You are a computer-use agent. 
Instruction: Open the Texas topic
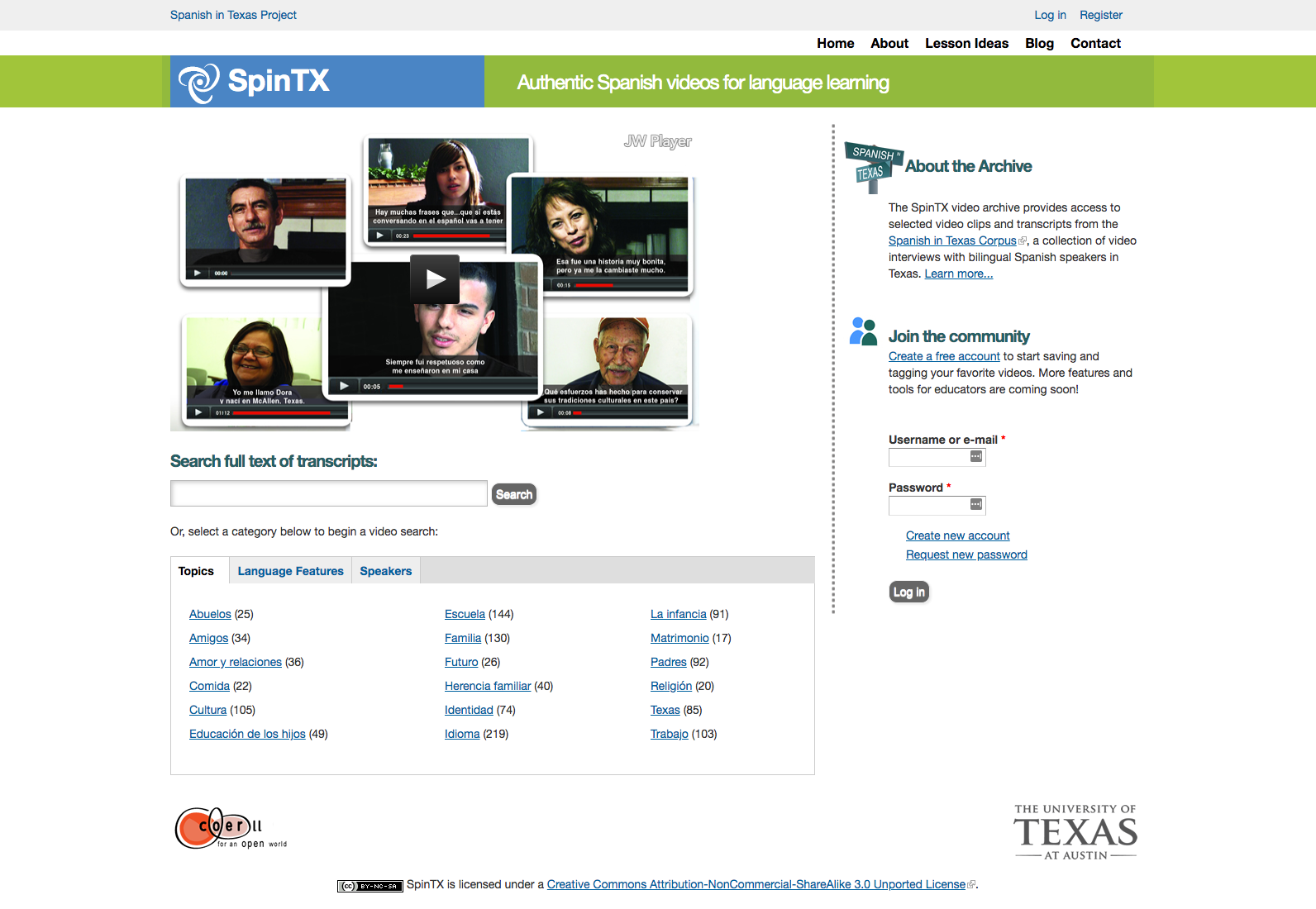coord(665,710)
